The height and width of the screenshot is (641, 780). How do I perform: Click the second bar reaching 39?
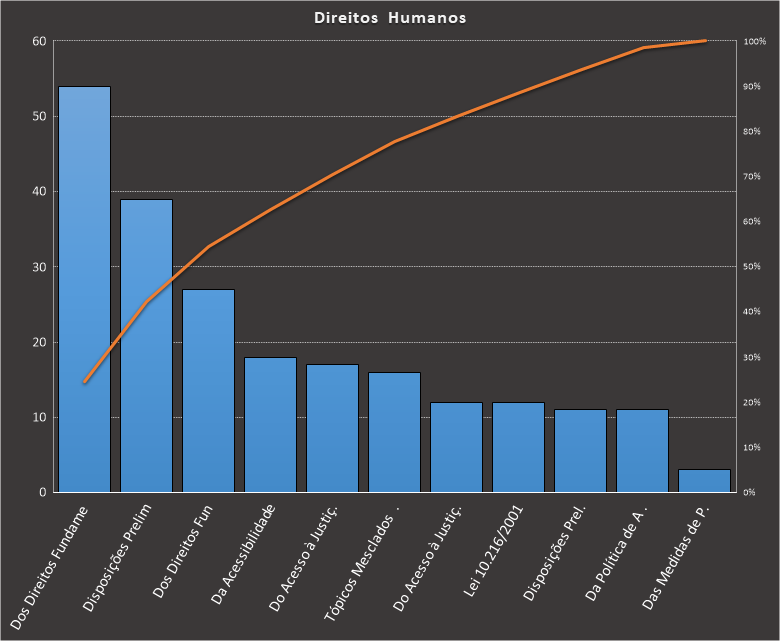[x=146, y=345]
